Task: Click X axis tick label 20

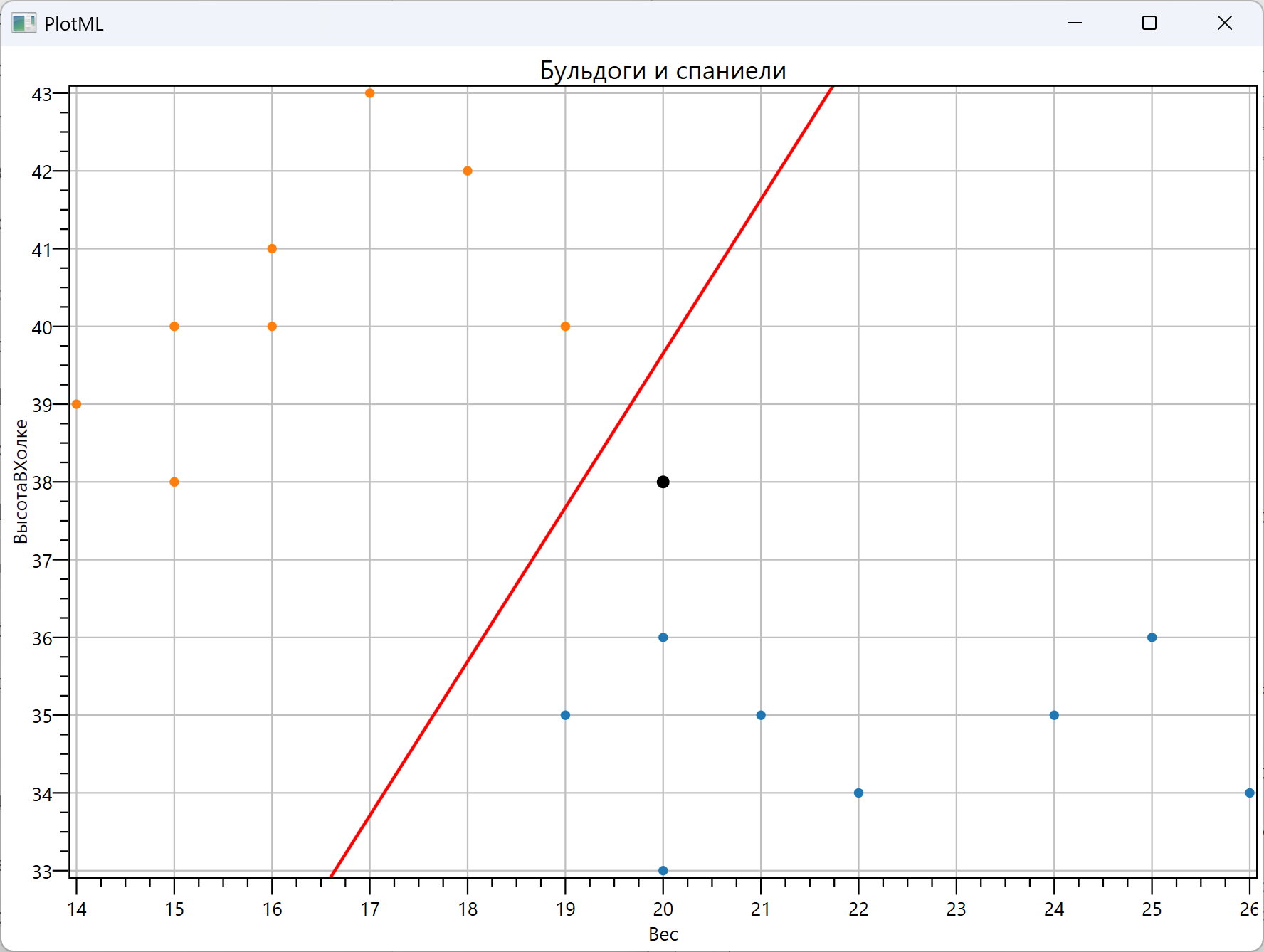Action: [x=663, y=909]
